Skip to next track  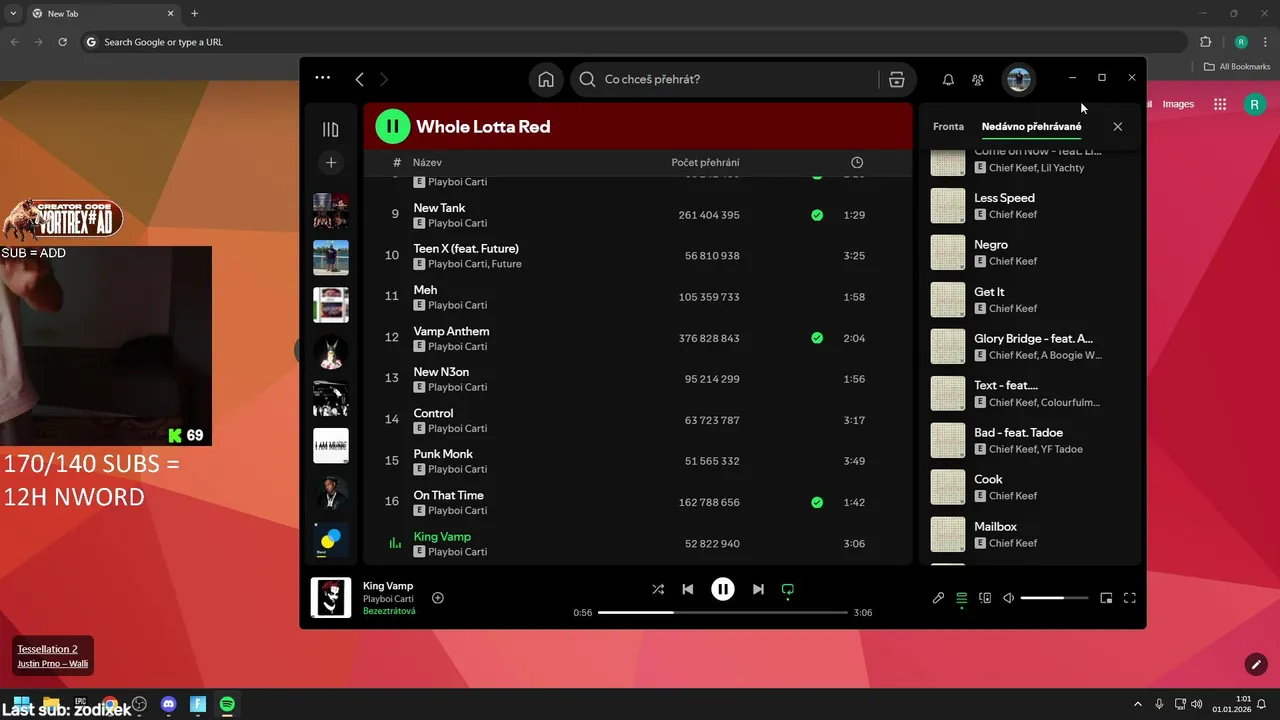click(x=758, y=589)
